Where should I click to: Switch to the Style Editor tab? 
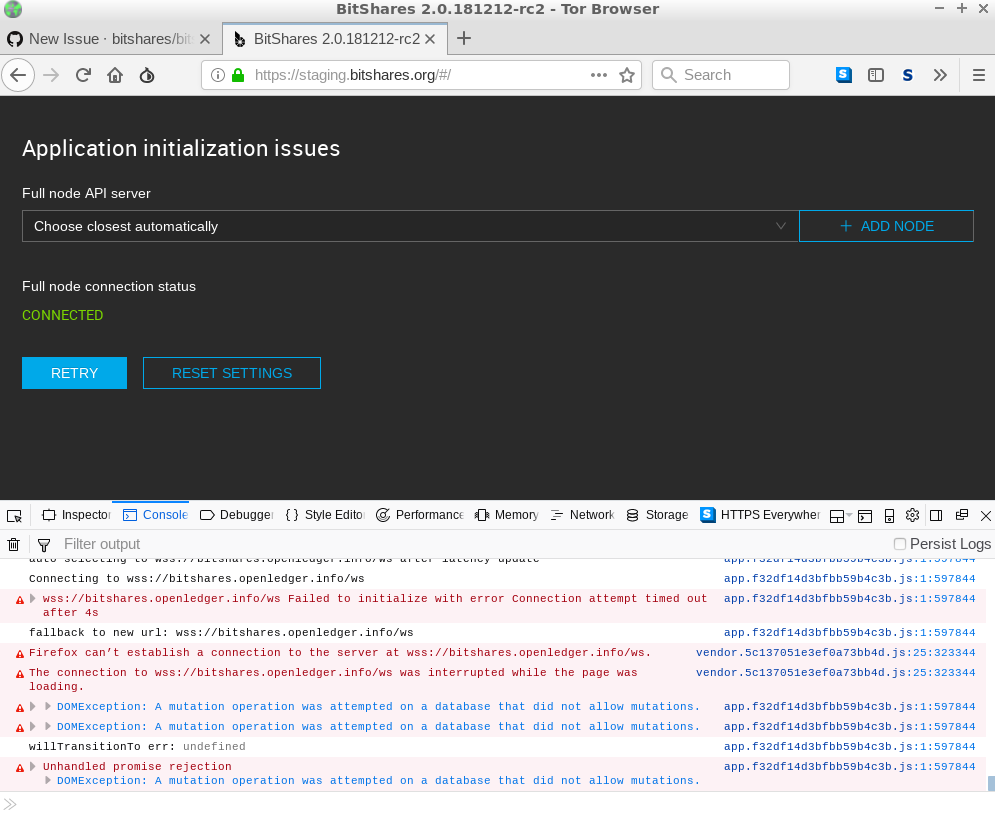click(x=325, y=515)
